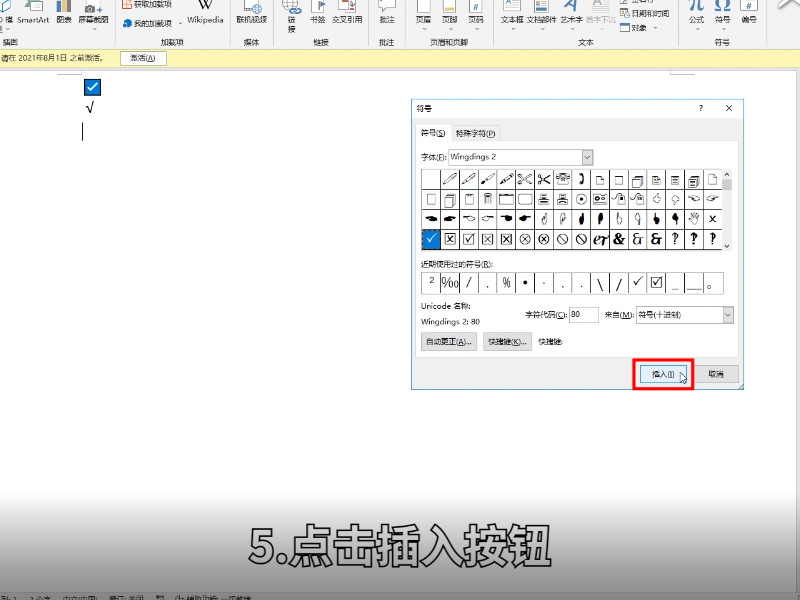
Task: Choose the per mille ‰ recent symbol
Action: point(450,283)
